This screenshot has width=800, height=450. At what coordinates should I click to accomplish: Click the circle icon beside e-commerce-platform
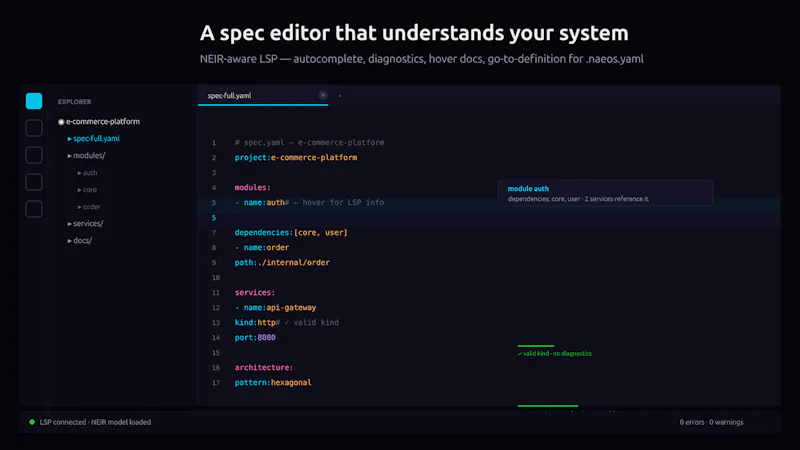coord(61,122)
